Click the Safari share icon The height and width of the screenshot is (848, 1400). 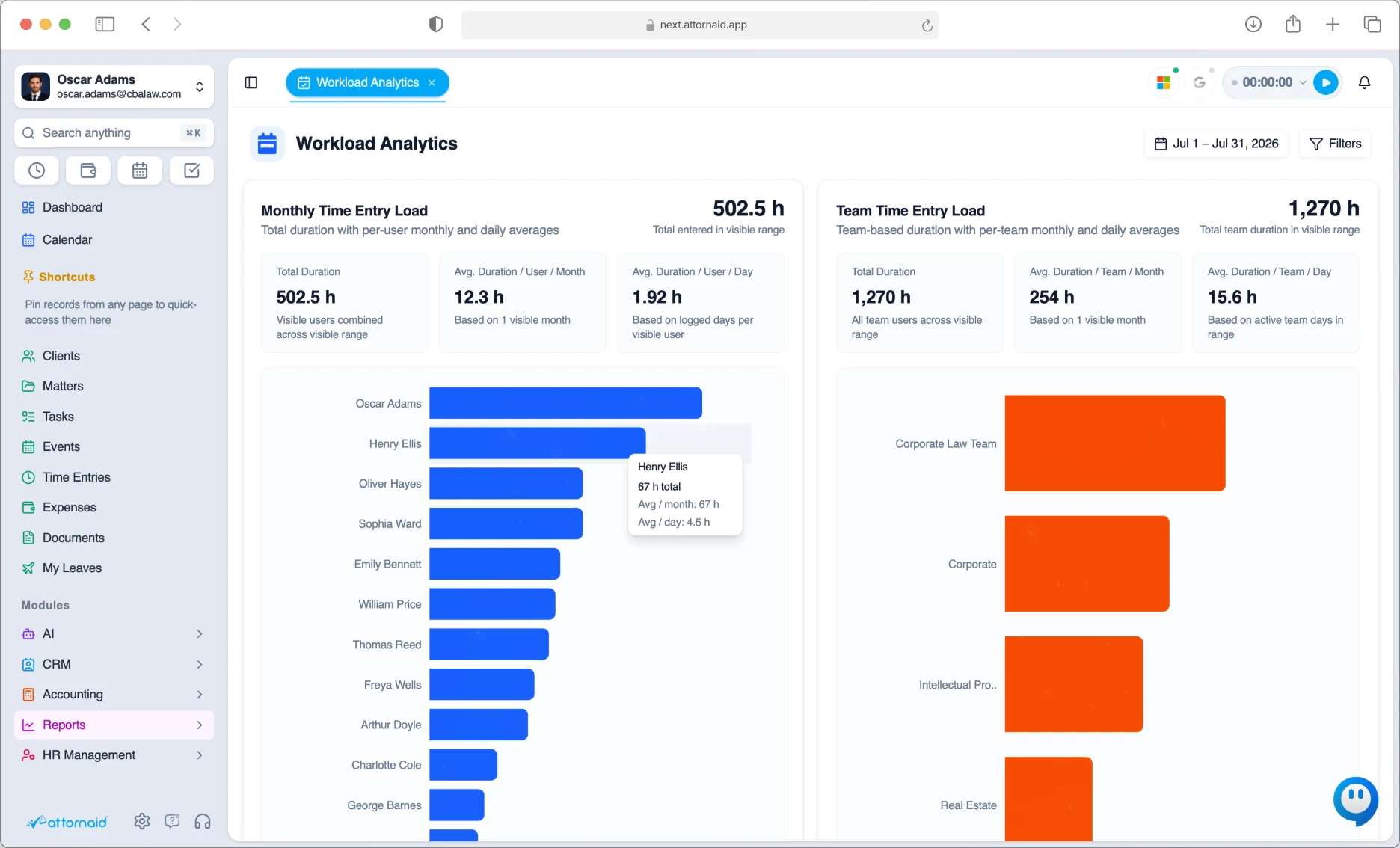1293,24
